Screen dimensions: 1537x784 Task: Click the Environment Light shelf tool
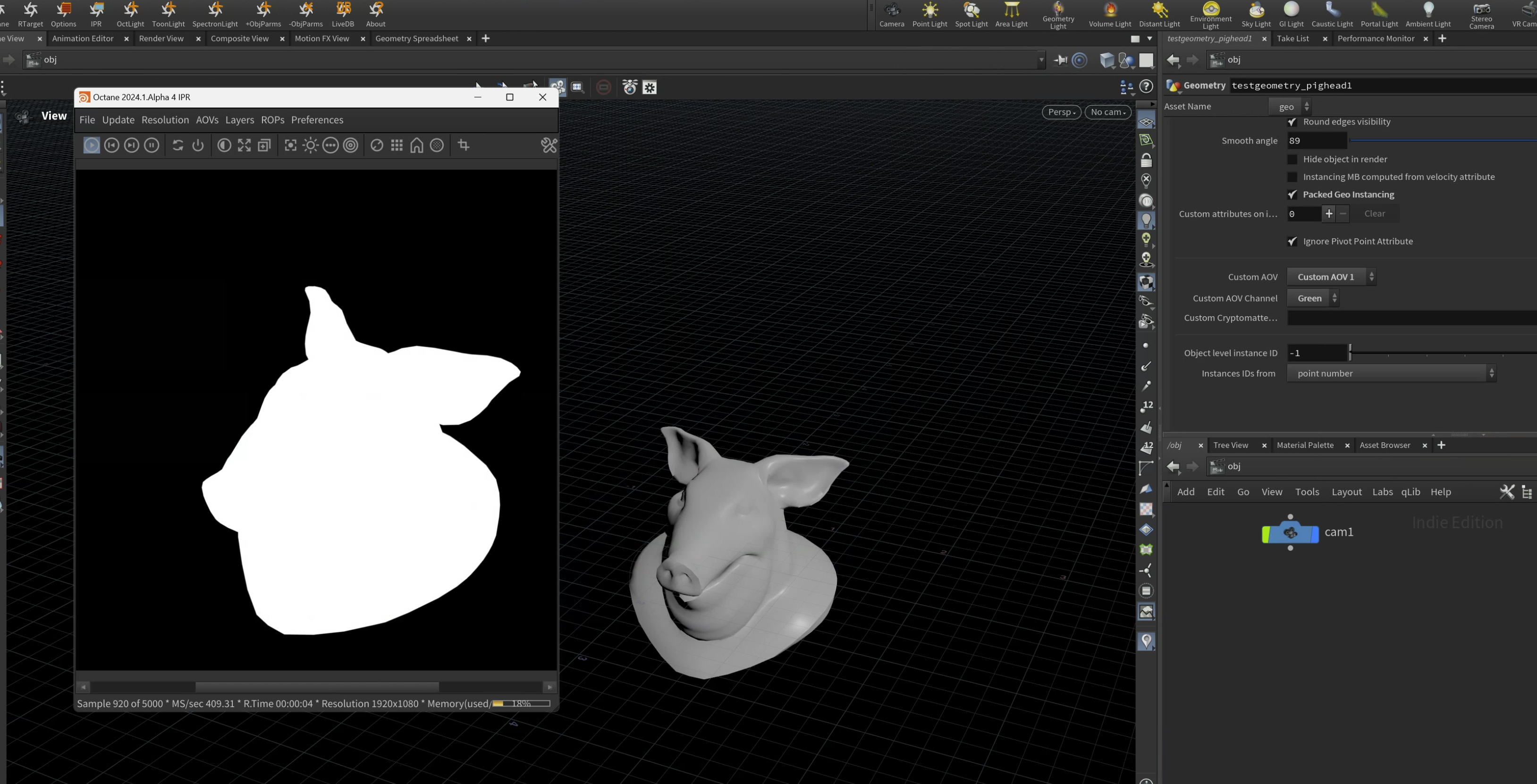[1211, 15]
